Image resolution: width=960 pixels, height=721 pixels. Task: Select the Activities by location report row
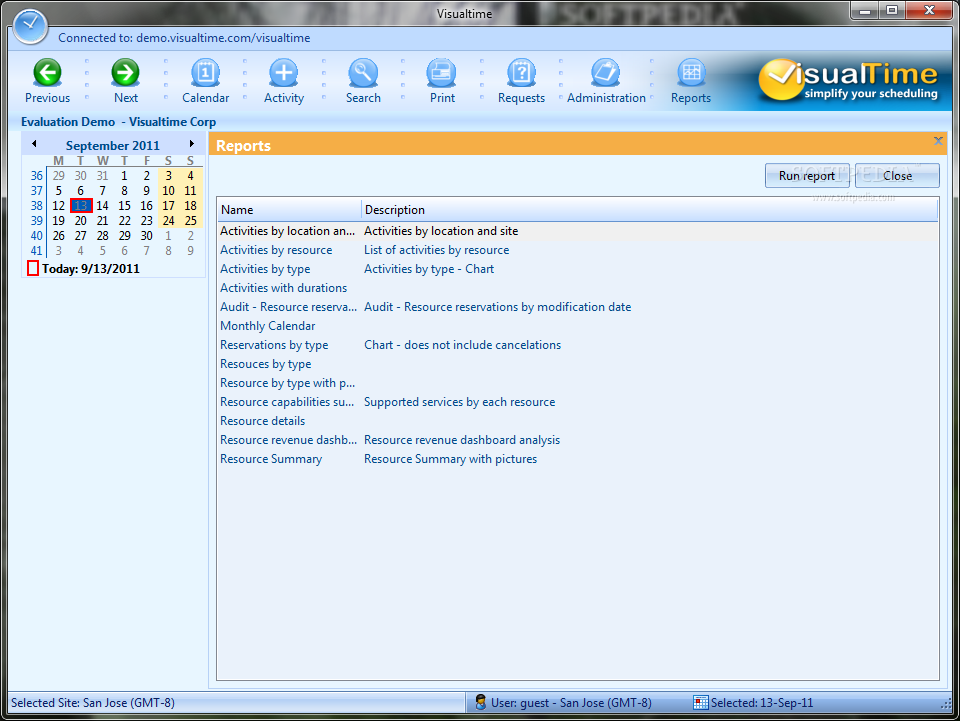(577, 231)
